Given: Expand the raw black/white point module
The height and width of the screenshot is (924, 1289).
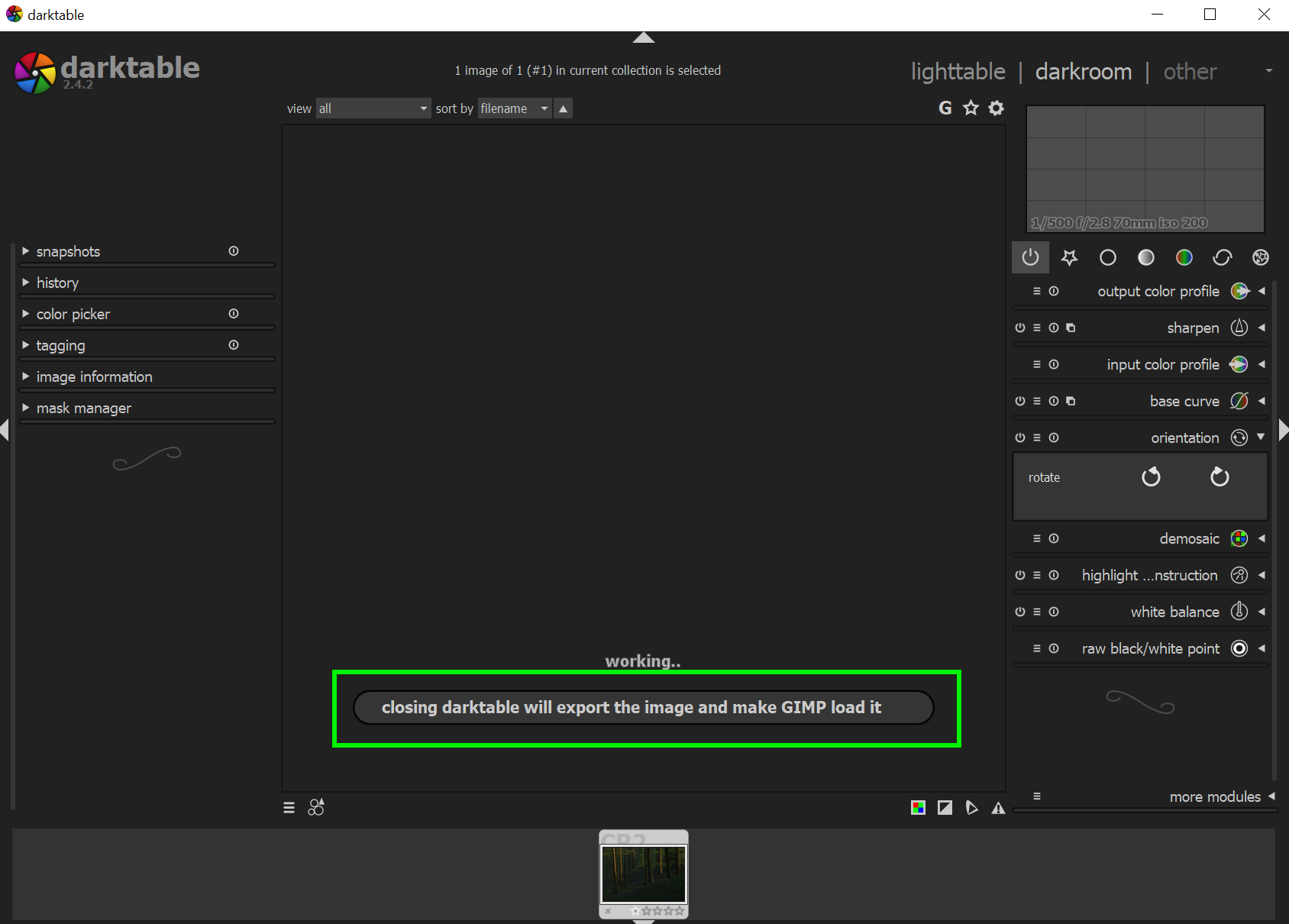Looking at the screenshot, I should pos(1262,648).
